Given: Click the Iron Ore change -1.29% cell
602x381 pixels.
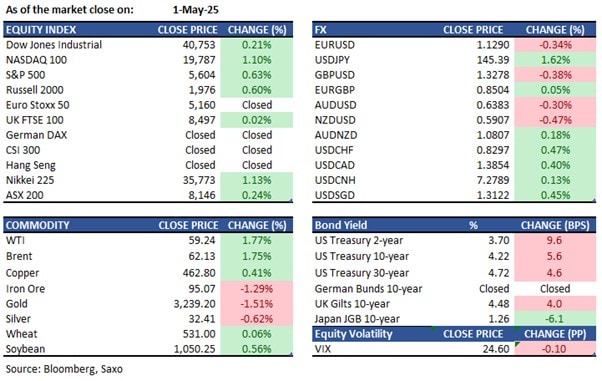Looking at the screenshot, I should (x=256, y=289).
